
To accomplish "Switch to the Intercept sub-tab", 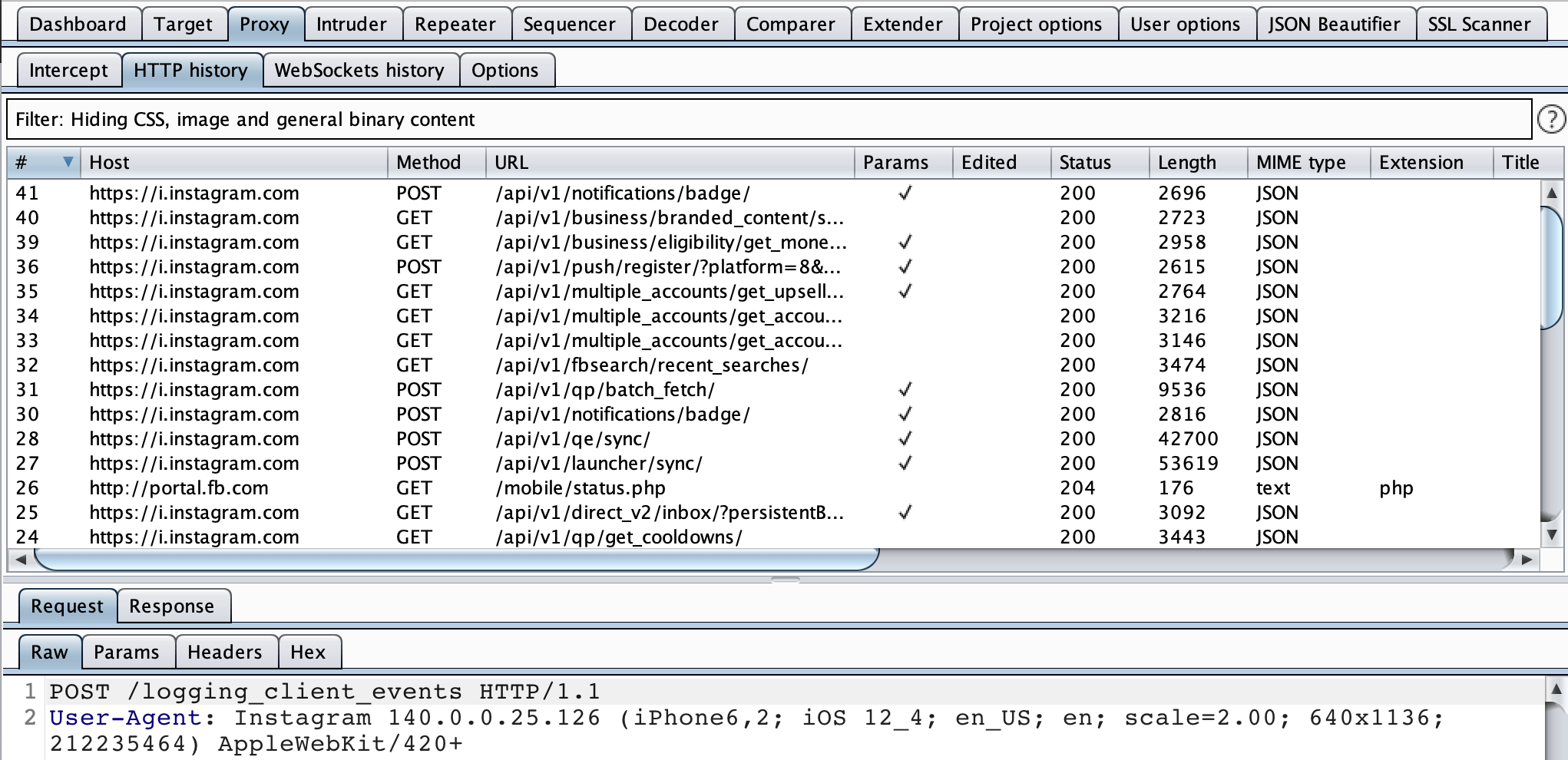I will 68,70.
